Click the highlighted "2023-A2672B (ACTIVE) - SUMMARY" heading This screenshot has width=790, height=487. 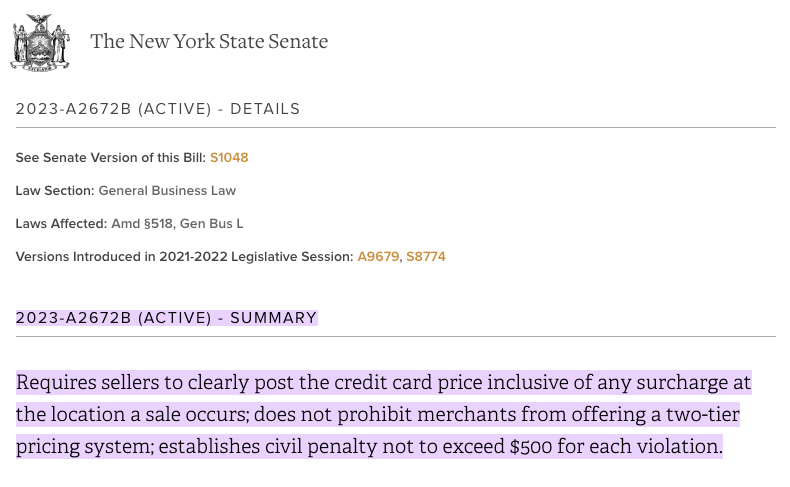pos(166,318)
